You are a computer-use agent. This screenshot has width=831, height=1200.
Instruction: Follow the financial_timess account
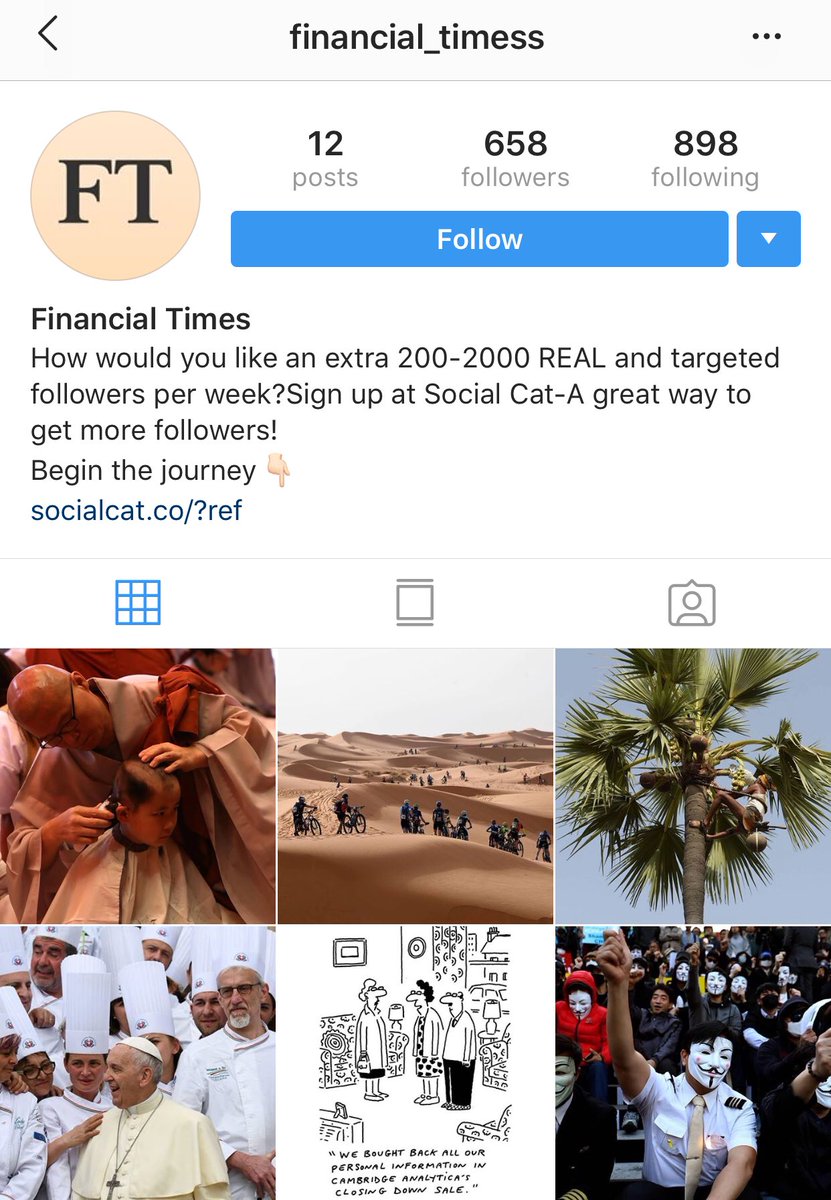click(479, 239)
